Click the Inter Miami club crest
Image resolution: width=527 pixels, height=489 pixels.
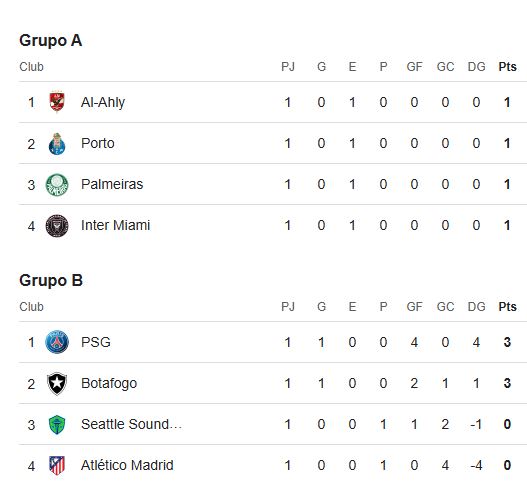pyautogui.click(x=57, y=226)
